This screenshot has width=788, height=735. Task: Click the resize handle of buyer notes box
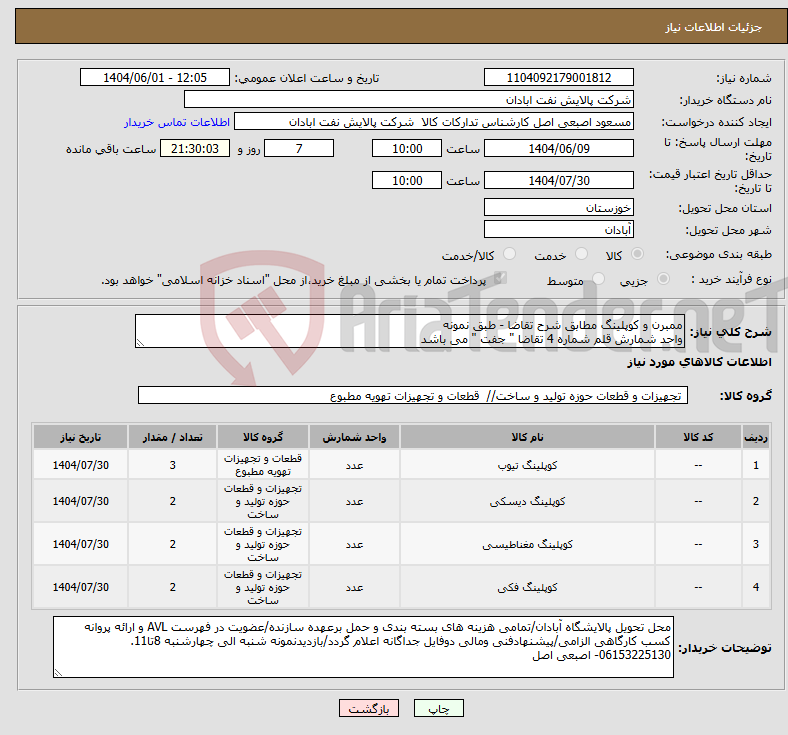(x=58, y=673)
